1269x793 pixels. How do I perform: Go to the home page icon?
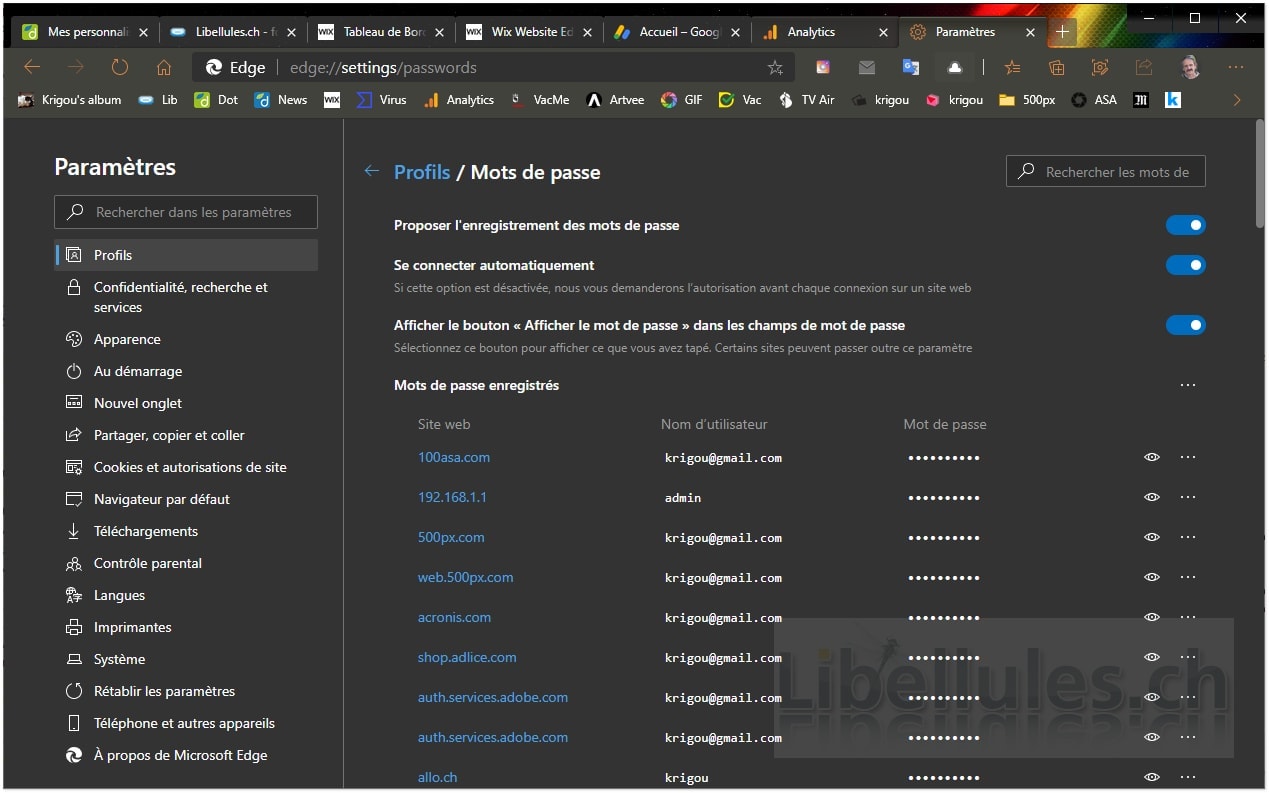(164, 67)
